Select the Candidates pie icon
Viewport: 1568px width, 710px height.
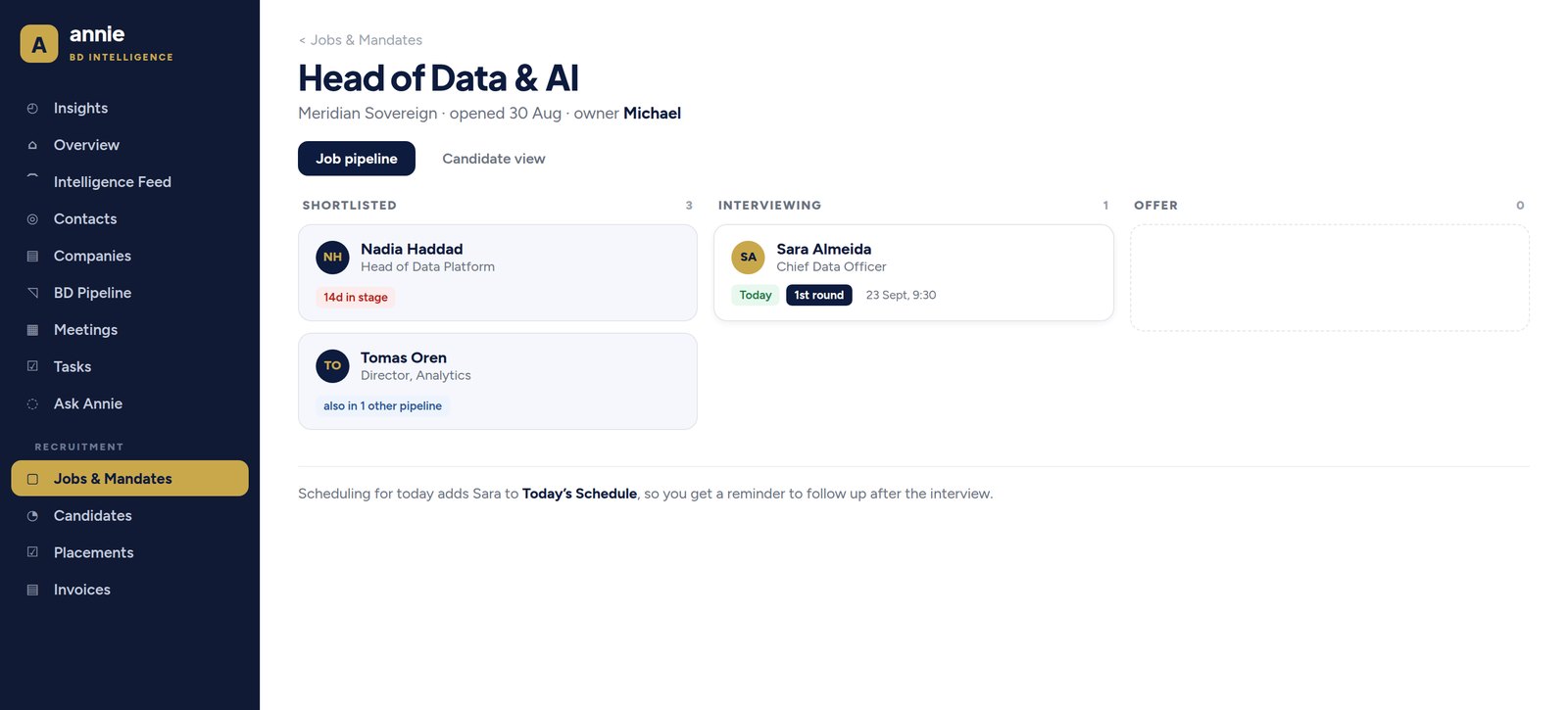click(x=32, y=516)
